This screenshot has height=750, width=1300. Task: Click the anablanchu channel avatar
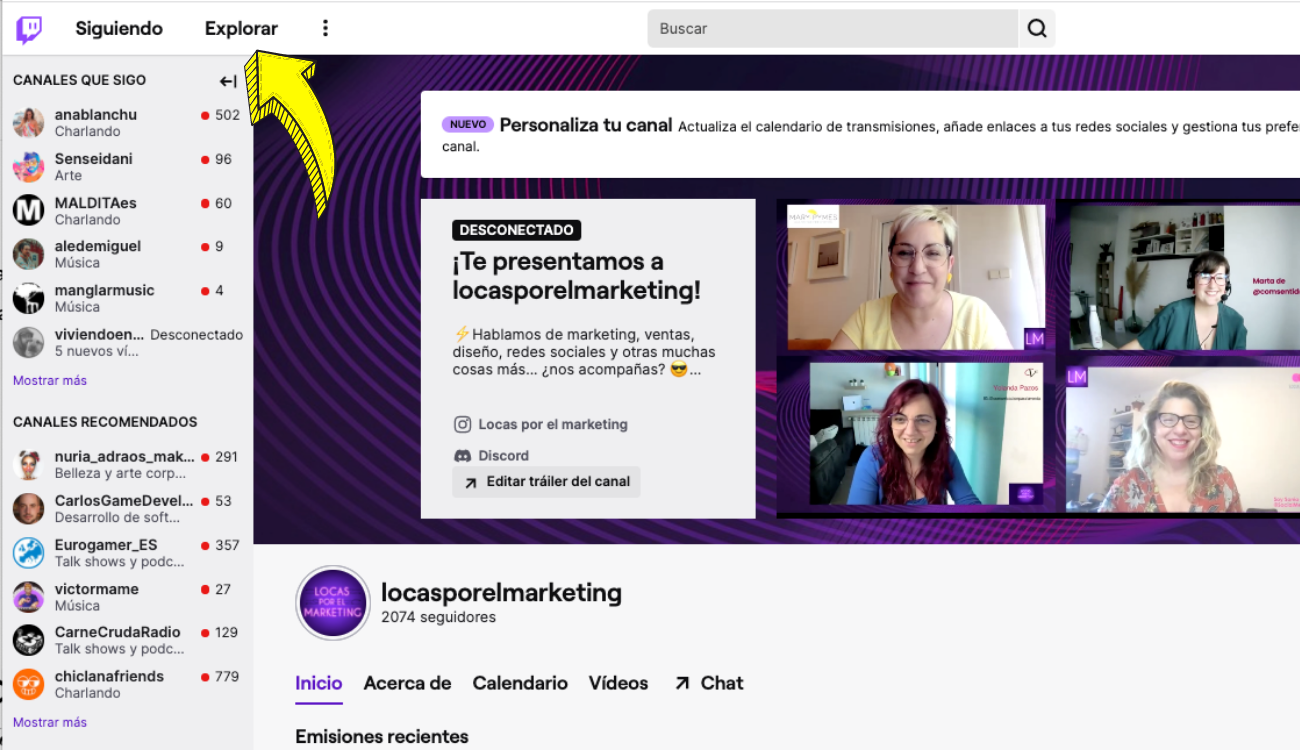tap(27, 122)
